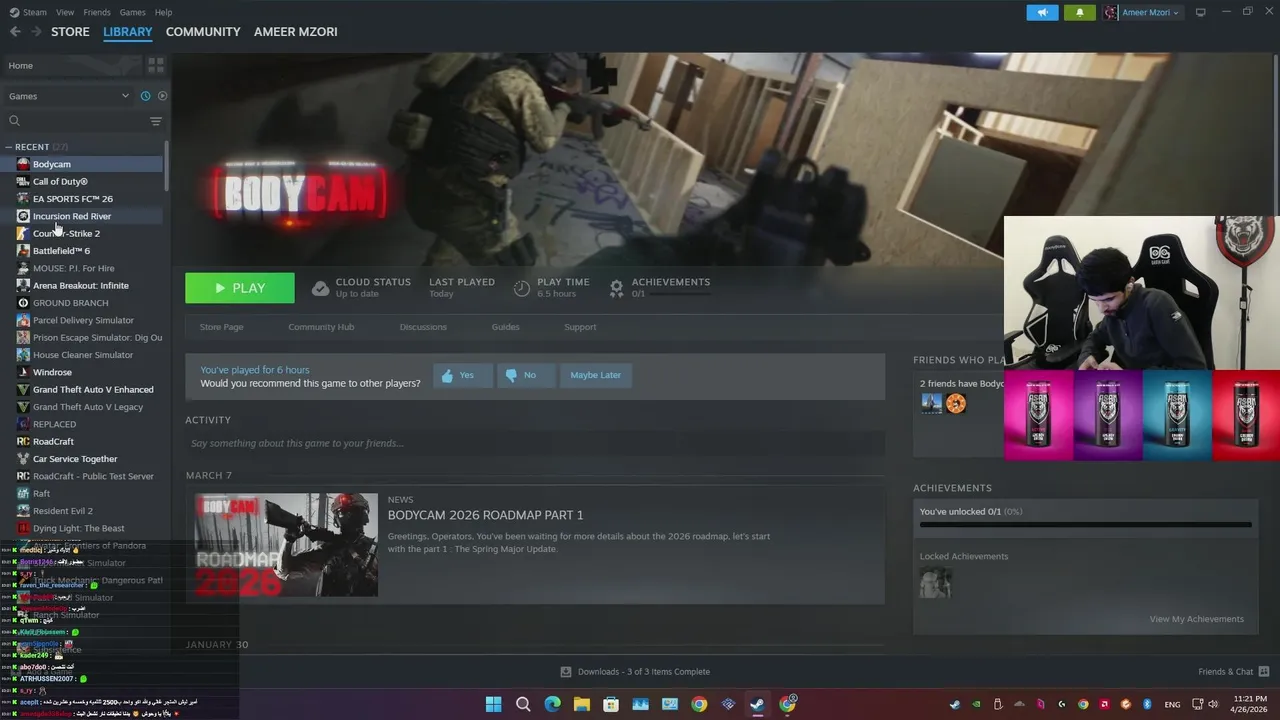The image size is (1280, 720).
Task: Click achievements progress bar
Action: [1086, 524]
